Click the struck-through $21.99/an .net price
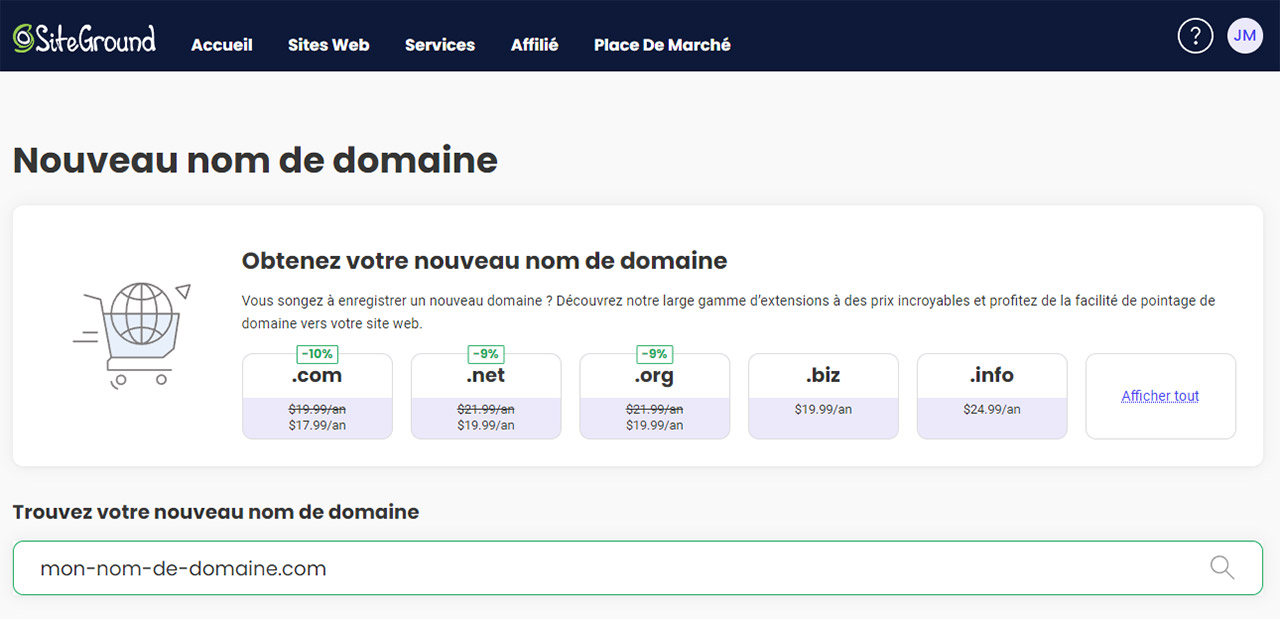The width and height of the screenshot is (1280, 619). coord(486,409)
